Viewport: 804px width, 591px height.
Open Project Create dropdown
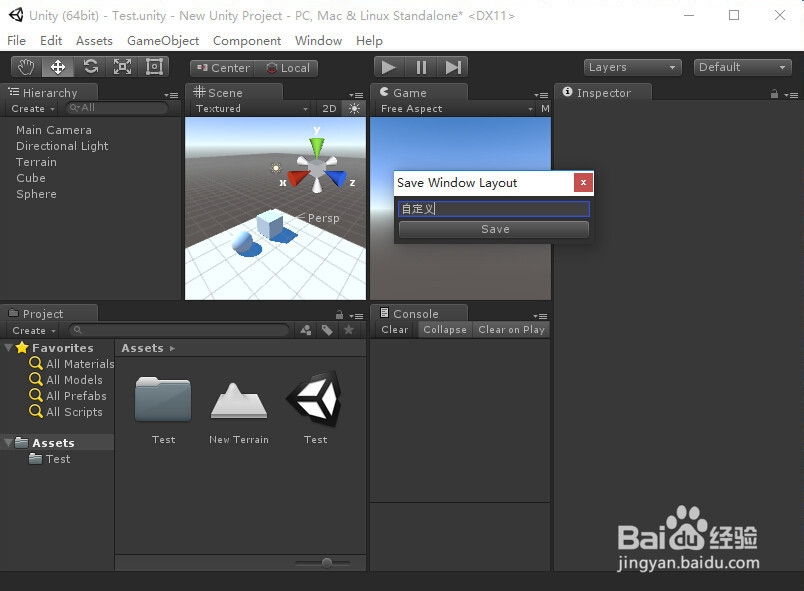pyautogui.click(x=34, y=331)
